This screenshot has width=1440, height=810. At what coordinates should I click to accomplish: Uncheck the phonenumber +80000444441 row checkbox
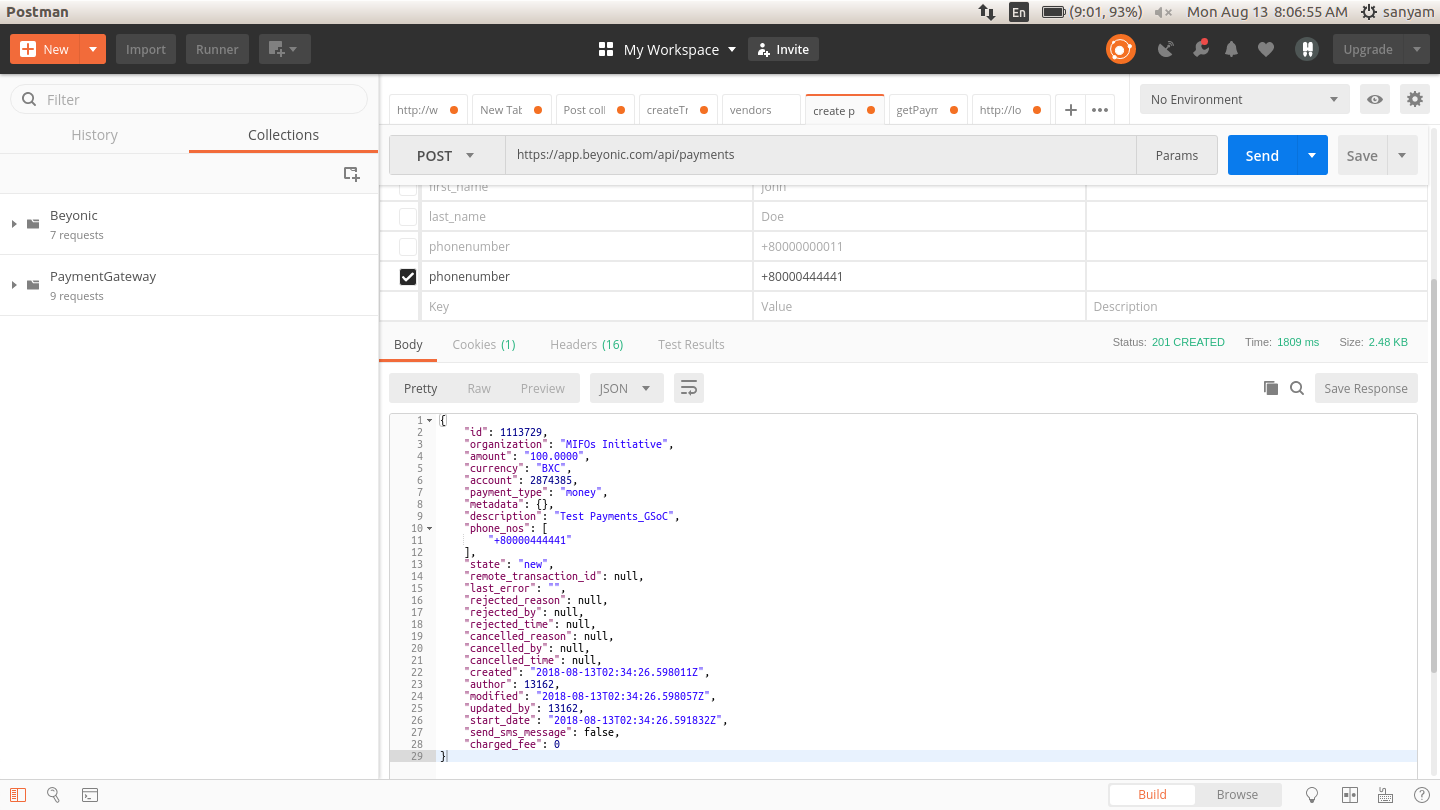408,276
